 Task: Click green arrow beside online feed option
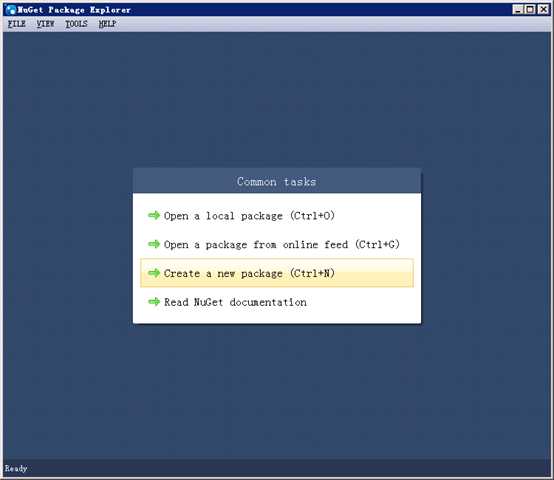point(154,244)
